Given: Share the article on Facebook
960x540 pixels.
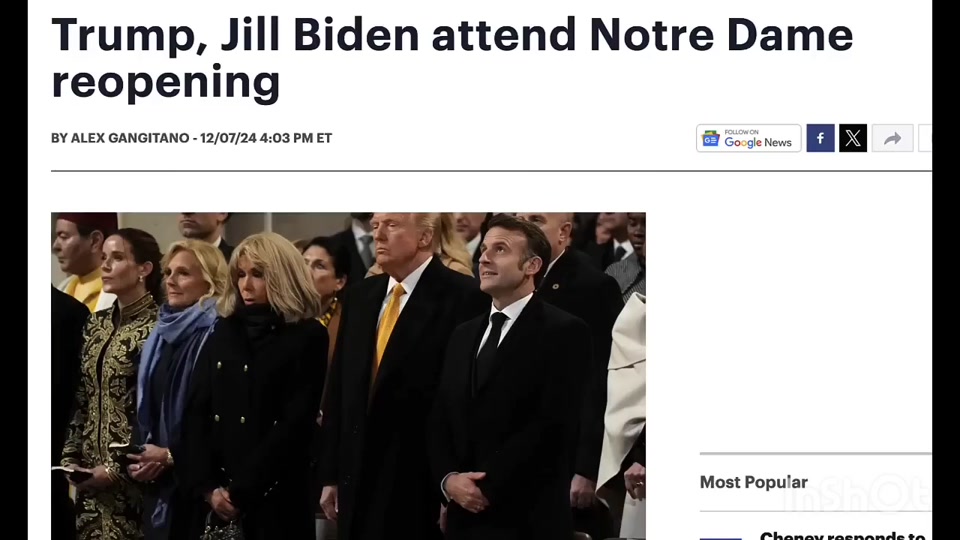Looking at the screenshot, I should 820,138.
